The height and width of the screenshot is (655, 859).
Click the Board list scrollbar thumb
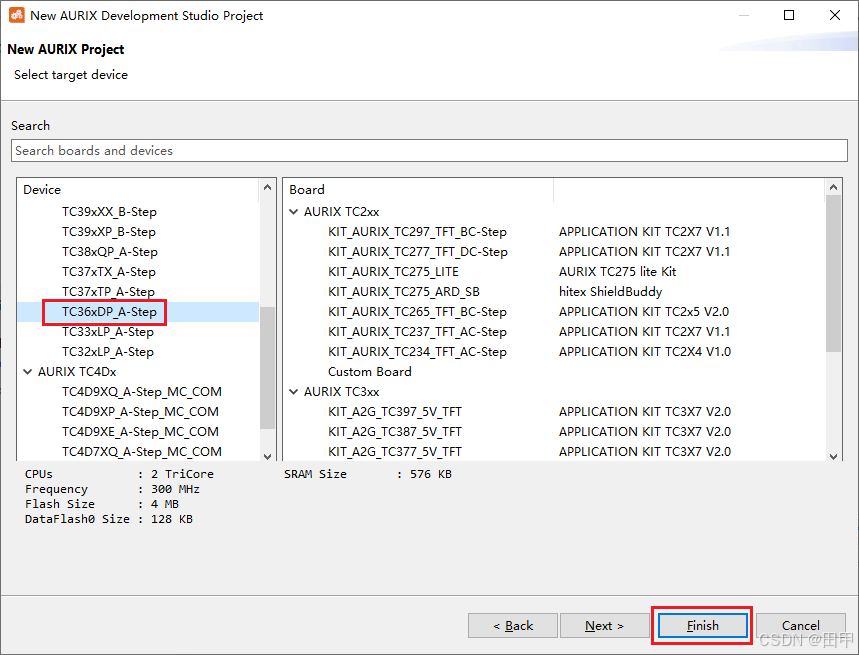pos(833,274)
